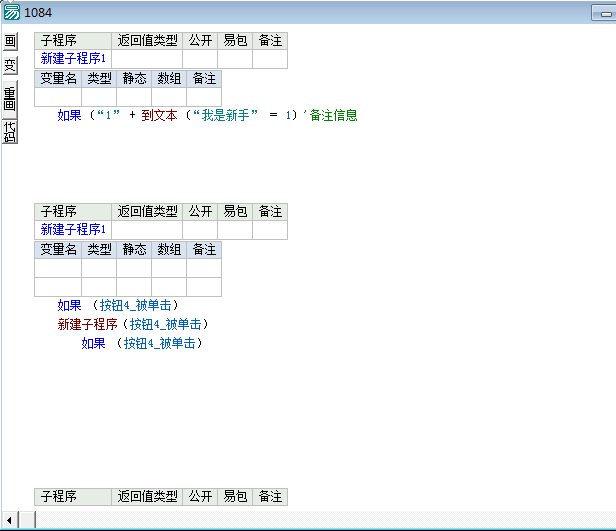Click empty 返回值类型 cell in top table
Screen dimensions: 616x531
147,59
